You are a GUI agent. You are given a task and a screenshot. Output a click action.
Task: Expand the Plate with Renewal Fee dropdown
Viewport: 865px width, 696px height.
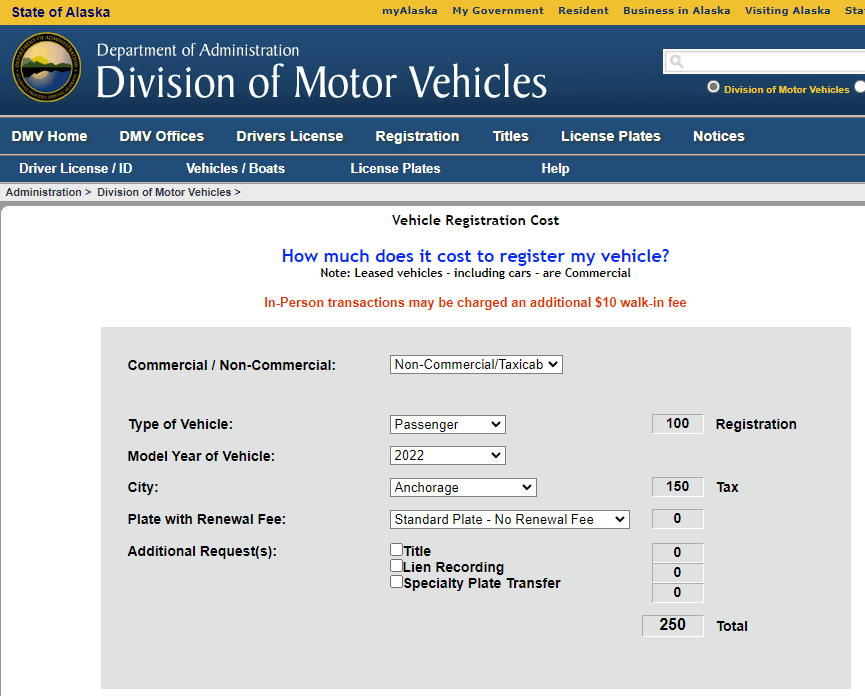(510, 520)
